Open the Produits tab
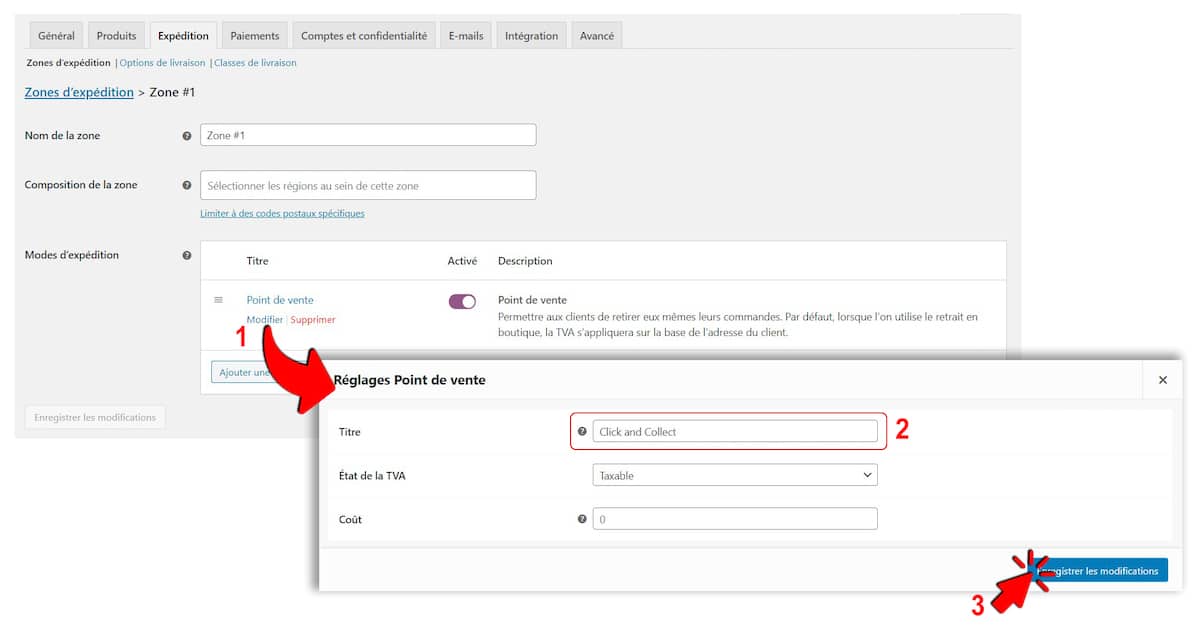The image size is (1200, 632). pos(116,36)
